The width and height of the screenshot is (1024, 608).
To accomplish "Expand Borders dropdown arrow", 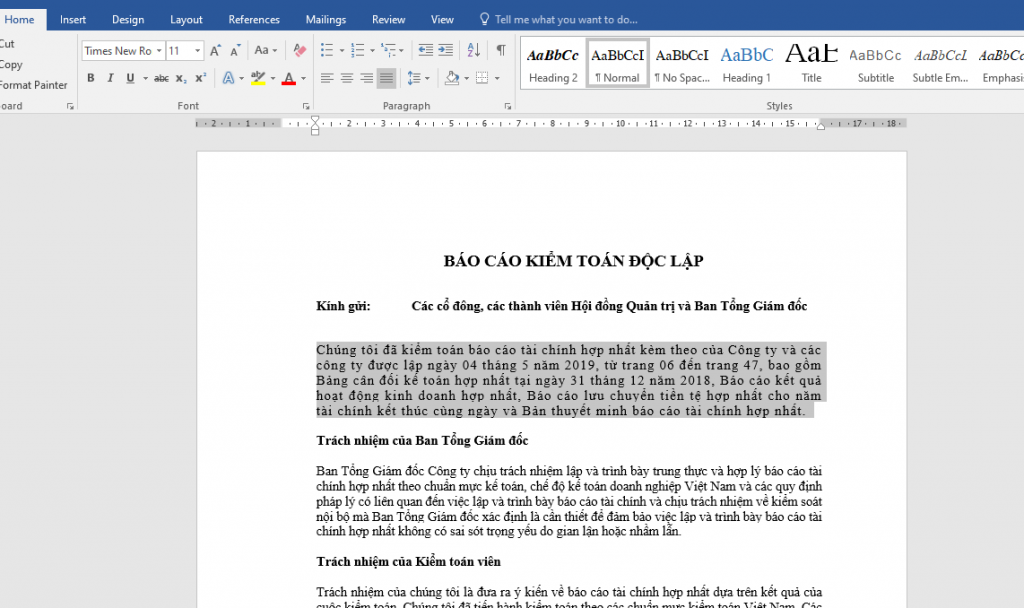I will [x=497, y=78].
